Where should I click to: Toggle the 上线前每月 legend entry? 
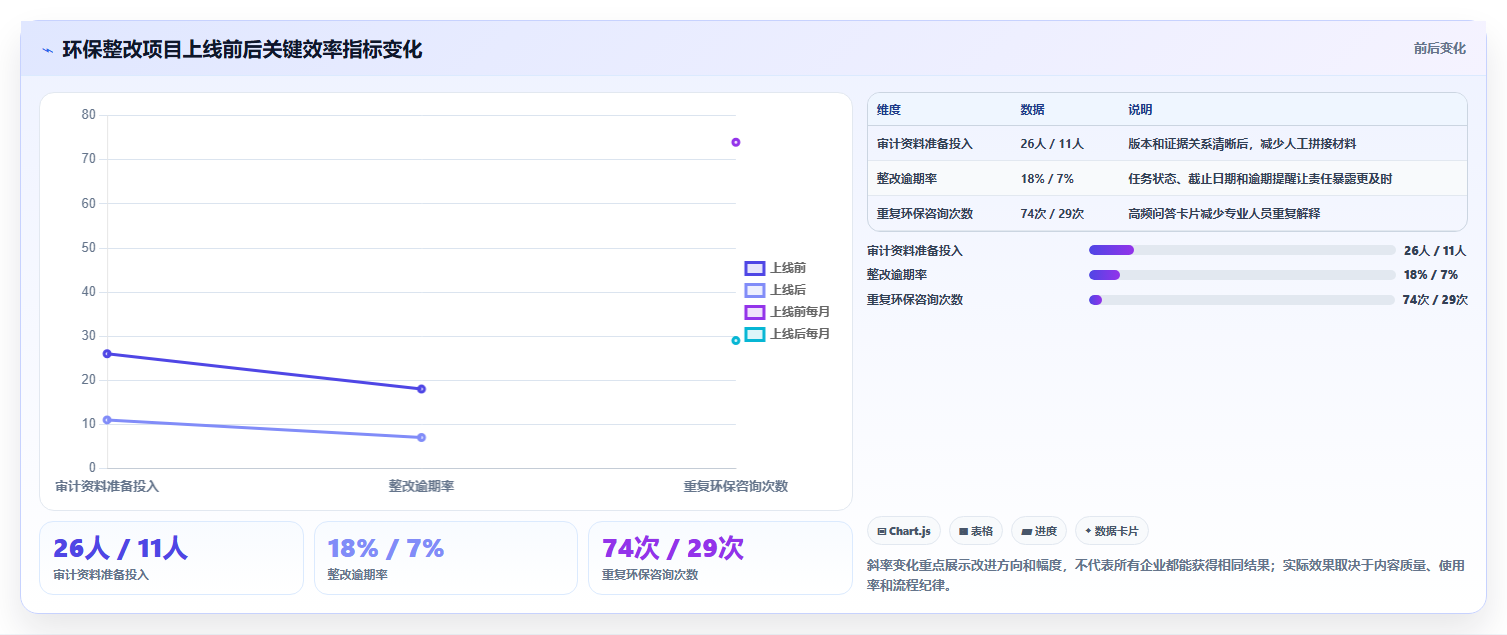pyautogui.click(x=788, y=312)
